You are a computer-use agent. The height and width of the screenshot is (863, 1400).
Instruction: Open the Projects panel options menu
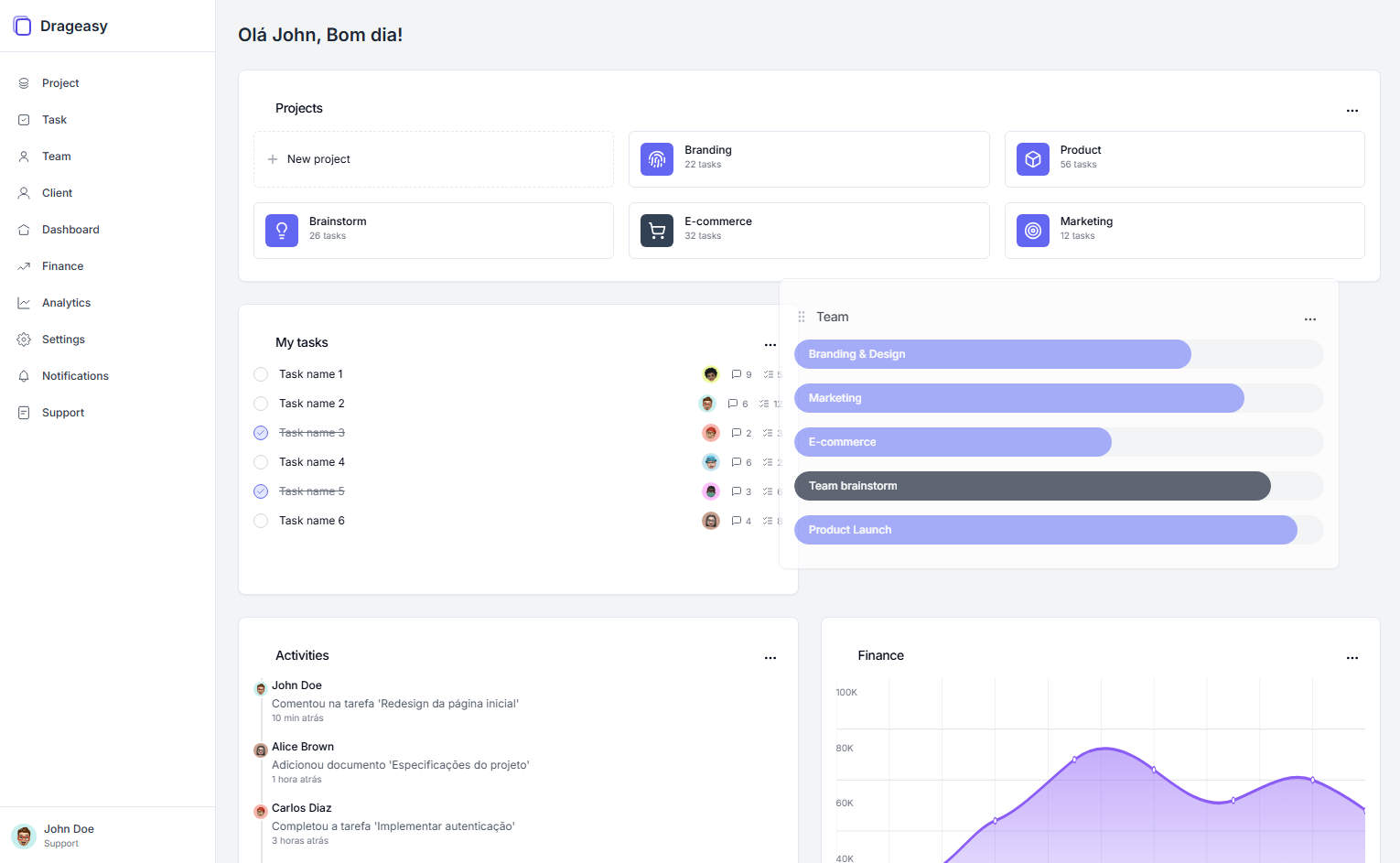tap(1352, 110)
